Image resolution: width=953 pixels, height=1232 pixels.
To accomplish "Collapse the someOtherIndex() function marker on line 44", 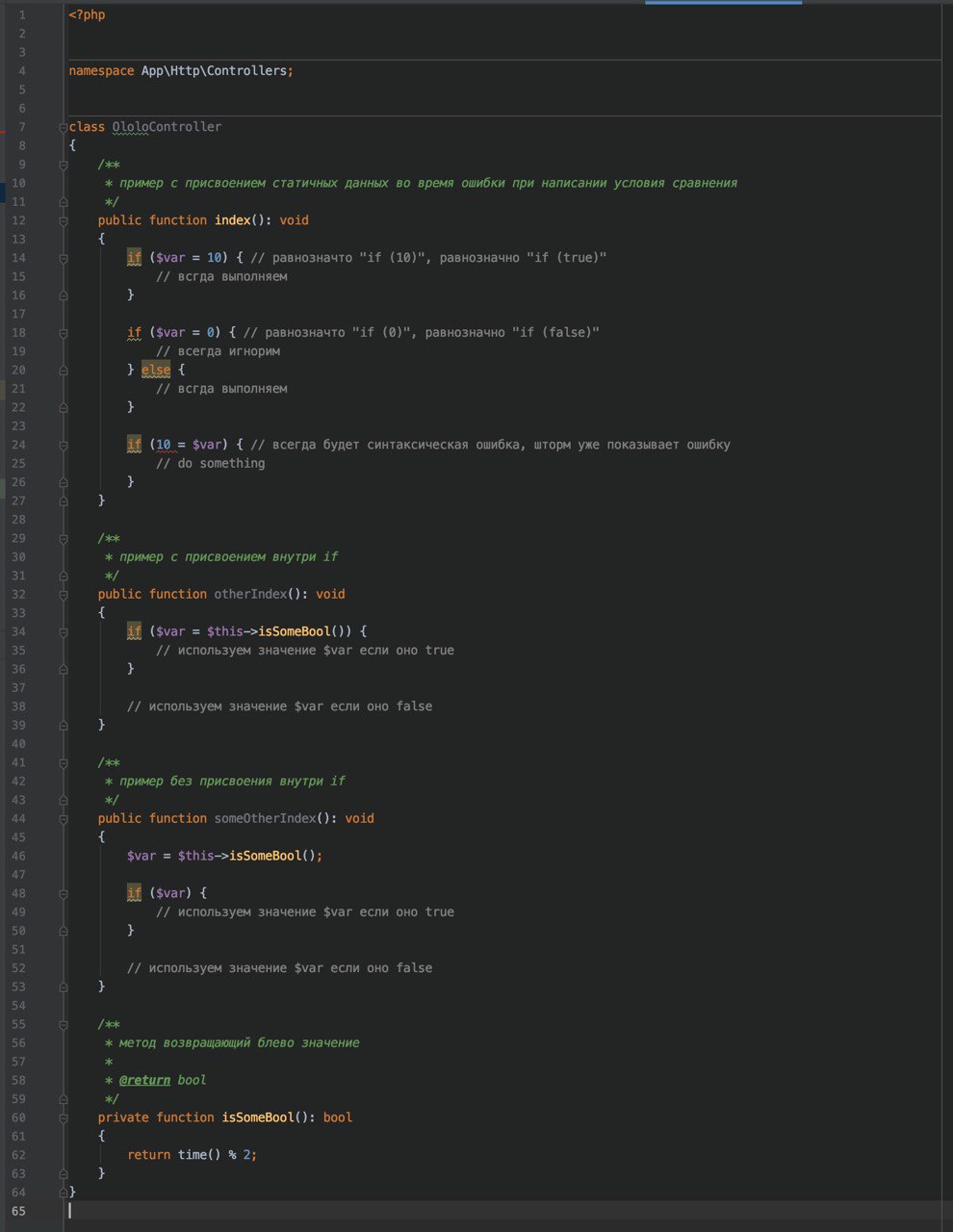I will (64, 819).
